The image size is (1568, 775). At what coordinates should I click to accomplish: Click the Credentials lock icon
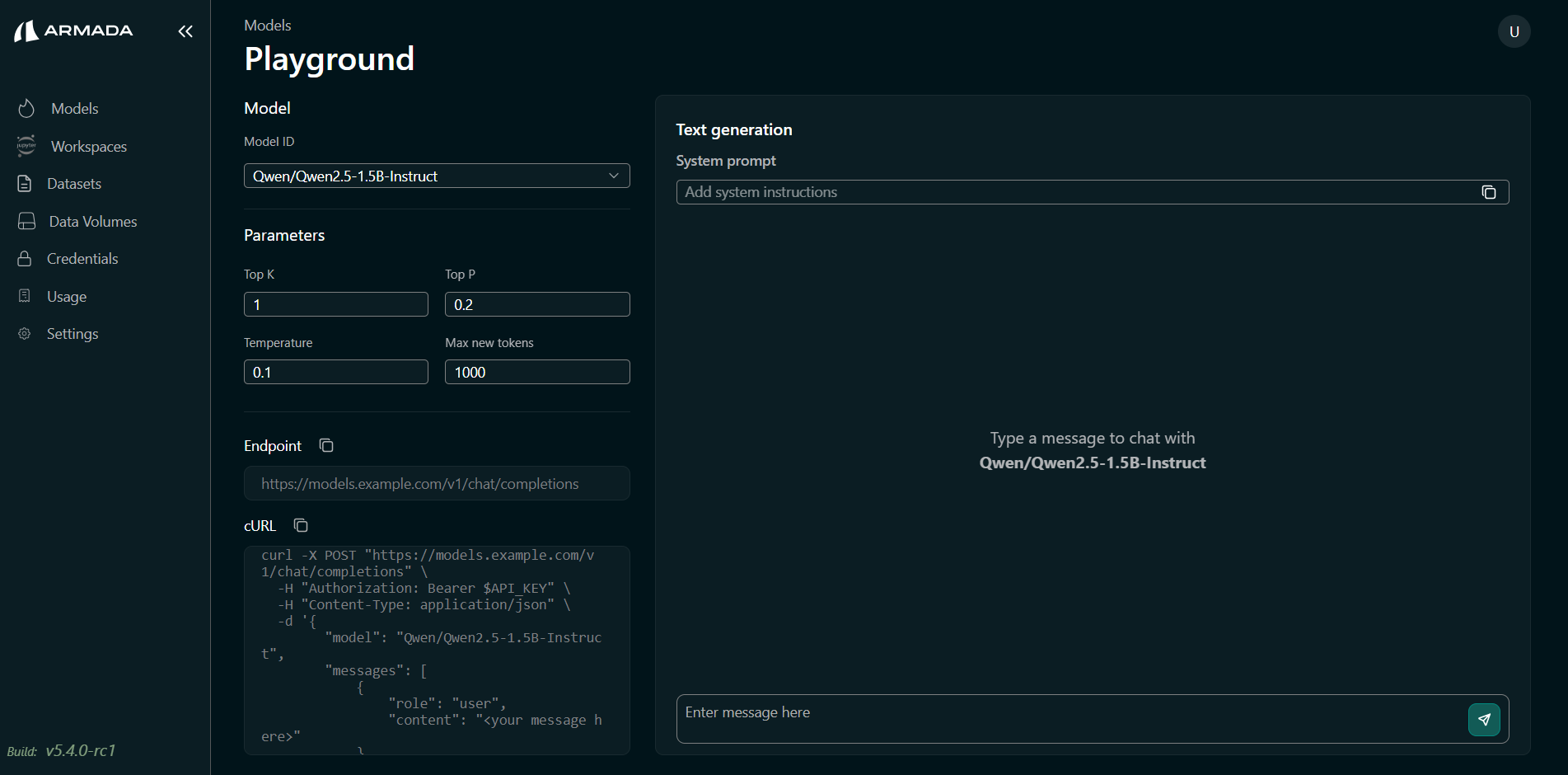25,258
